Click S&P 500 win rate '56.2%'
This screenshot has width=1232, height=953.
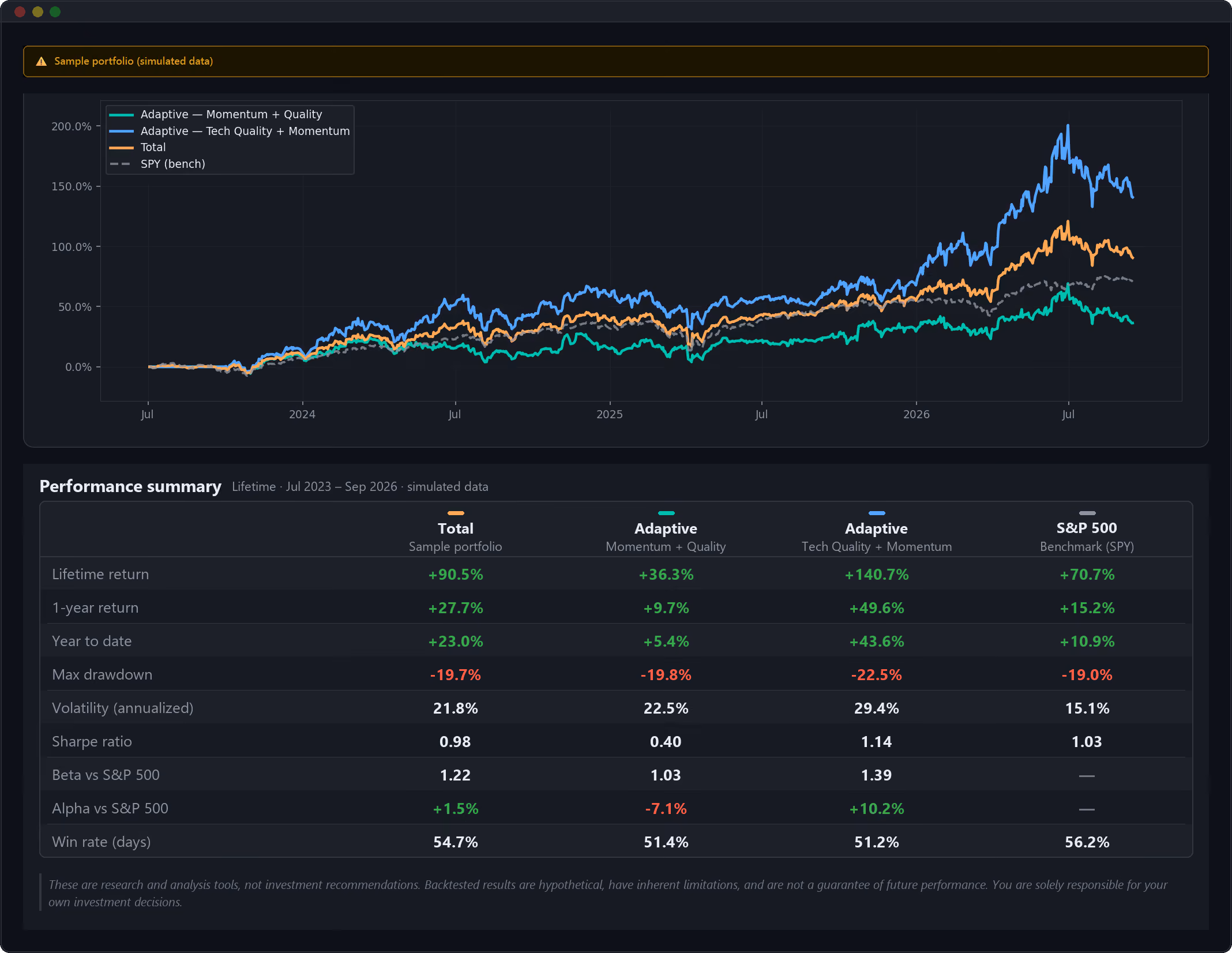pos(1087,842)
